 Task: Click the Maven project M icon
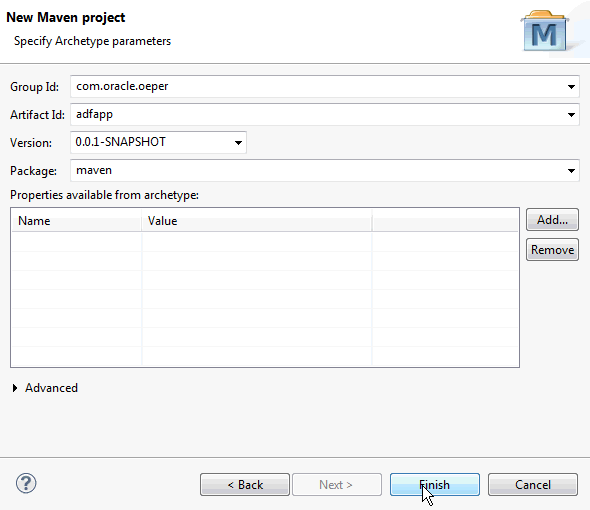click(x=544, y=31)
